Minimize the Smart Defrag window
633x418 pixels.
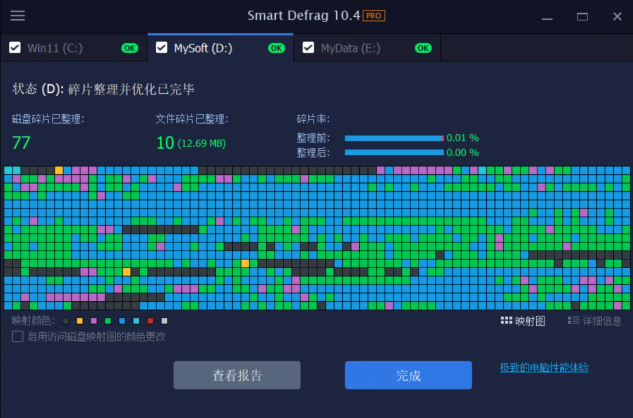point(547,17)
